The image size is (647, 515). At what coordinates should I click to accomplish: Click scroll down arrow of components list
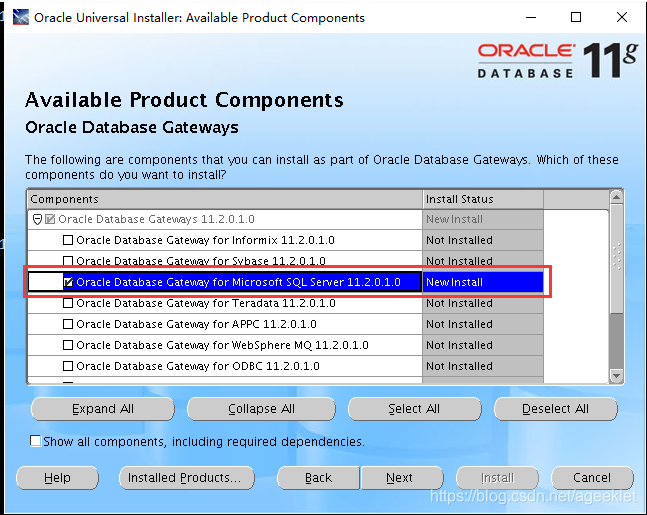point(616,376)
